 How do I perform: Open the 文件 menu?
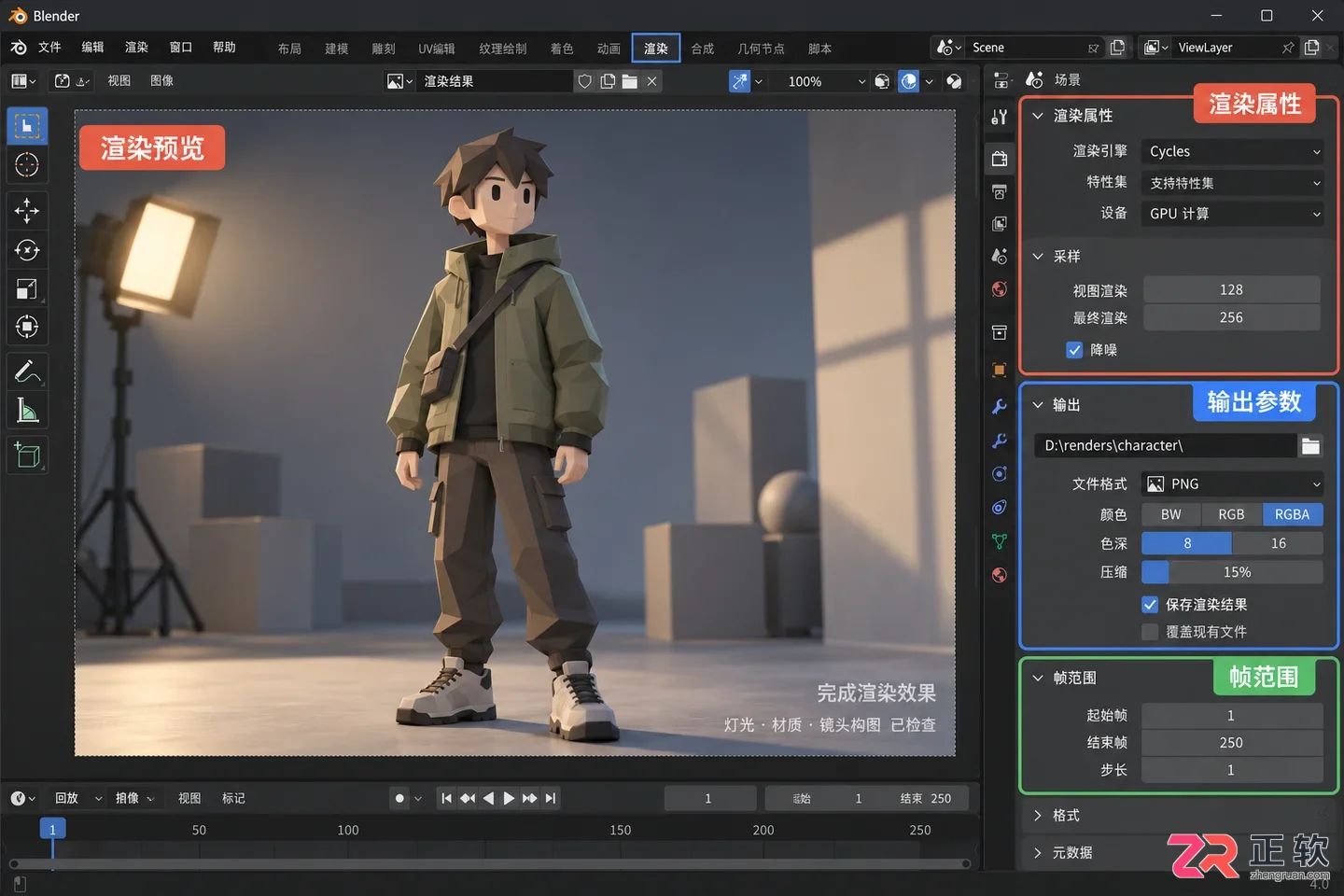coord(49,48)
